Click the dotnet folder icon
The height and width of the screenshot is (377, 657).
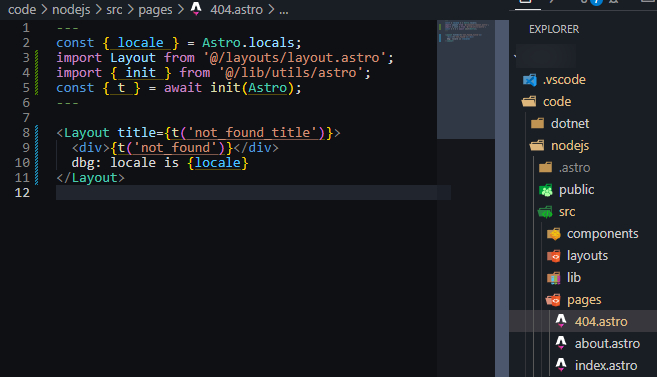tap(537, 124)
